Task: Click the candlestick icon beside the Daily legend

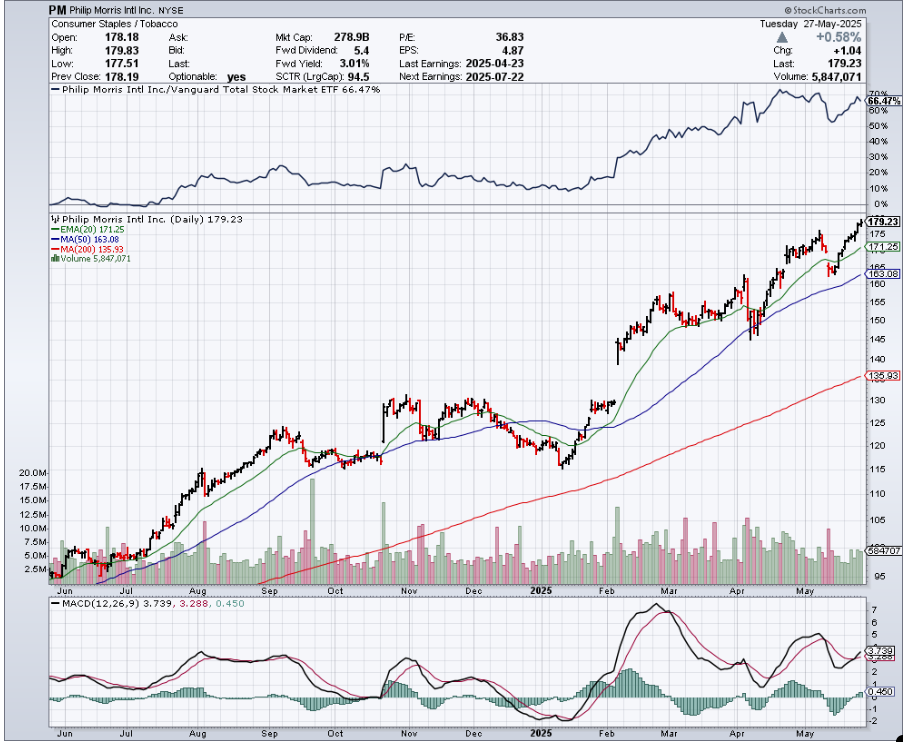Action: (x=55, y=219)
